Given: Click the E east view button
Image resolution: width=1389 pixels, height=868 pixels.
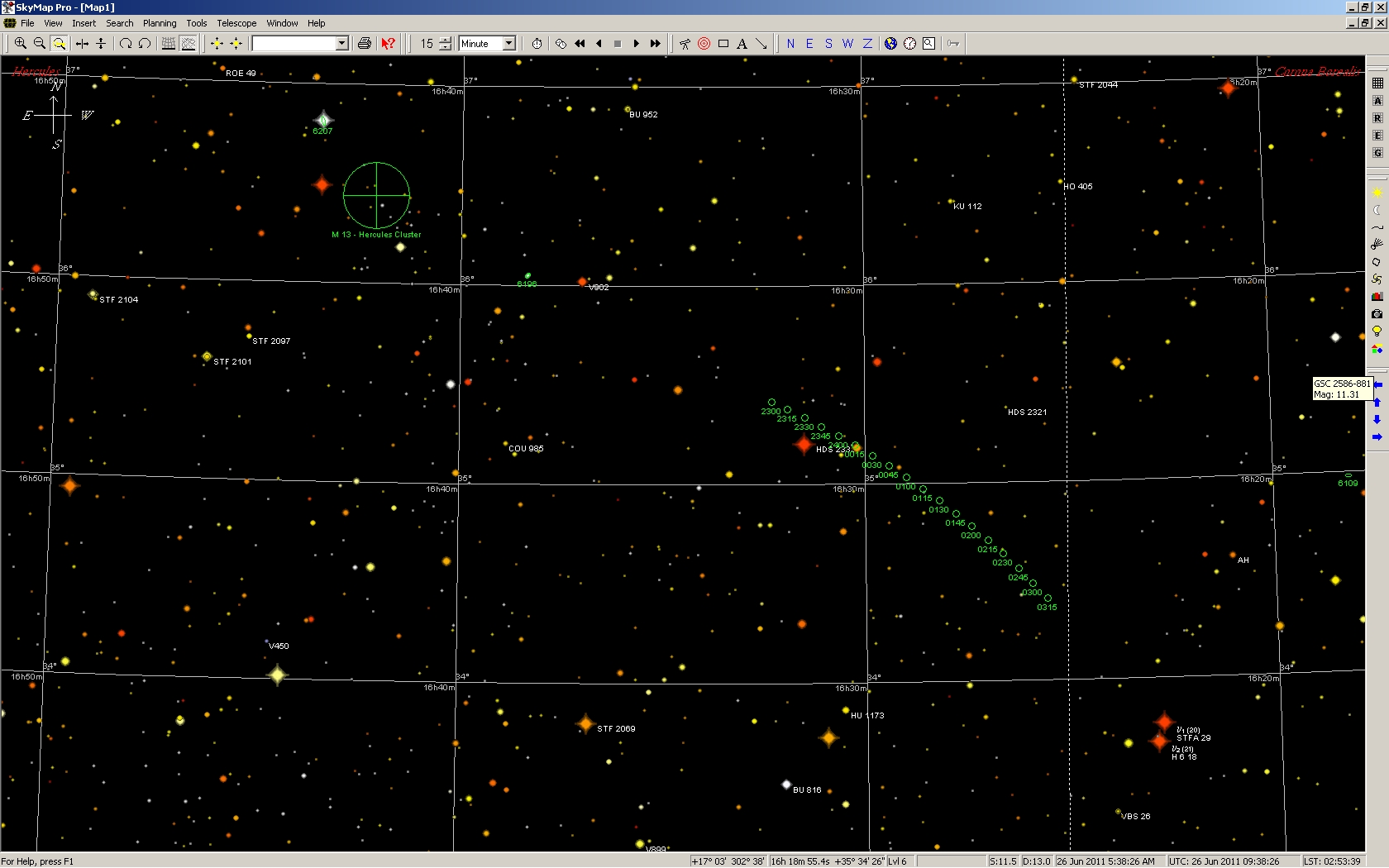Looking at the screenshot, I should 809,44.
